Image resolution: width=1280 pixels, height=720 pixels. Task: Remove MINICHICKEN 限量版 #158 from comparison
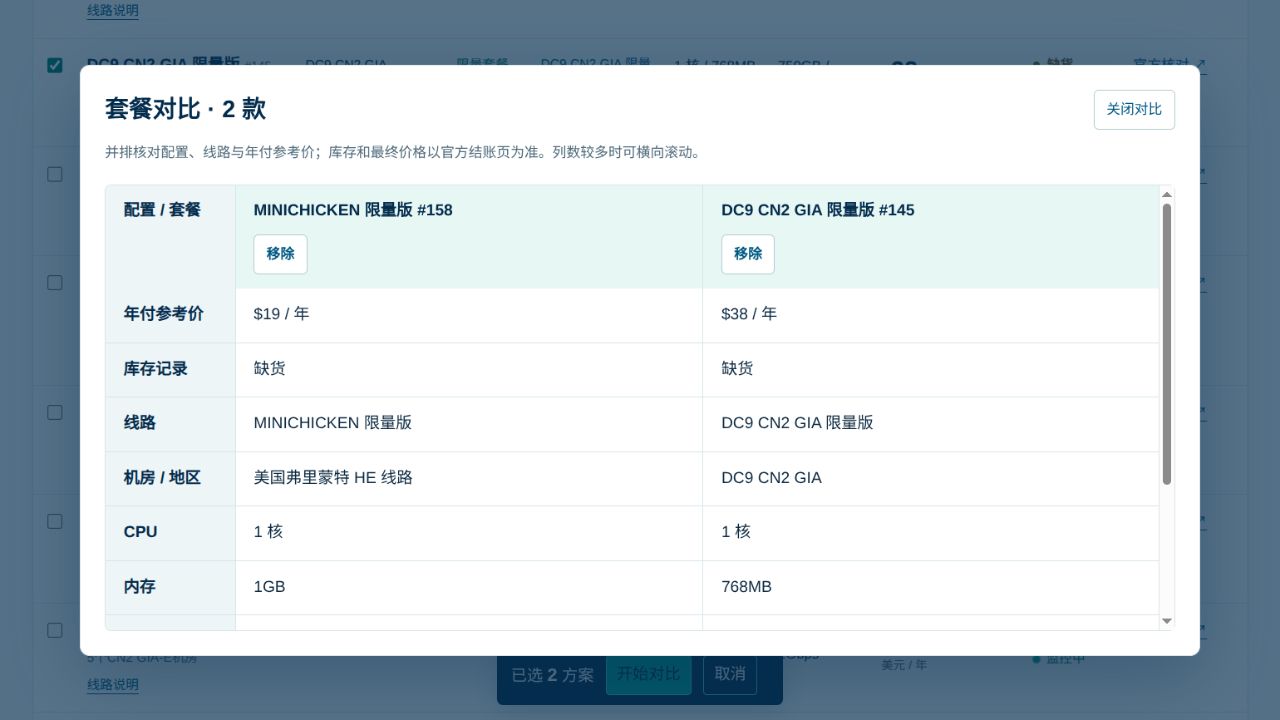(280, 254)
